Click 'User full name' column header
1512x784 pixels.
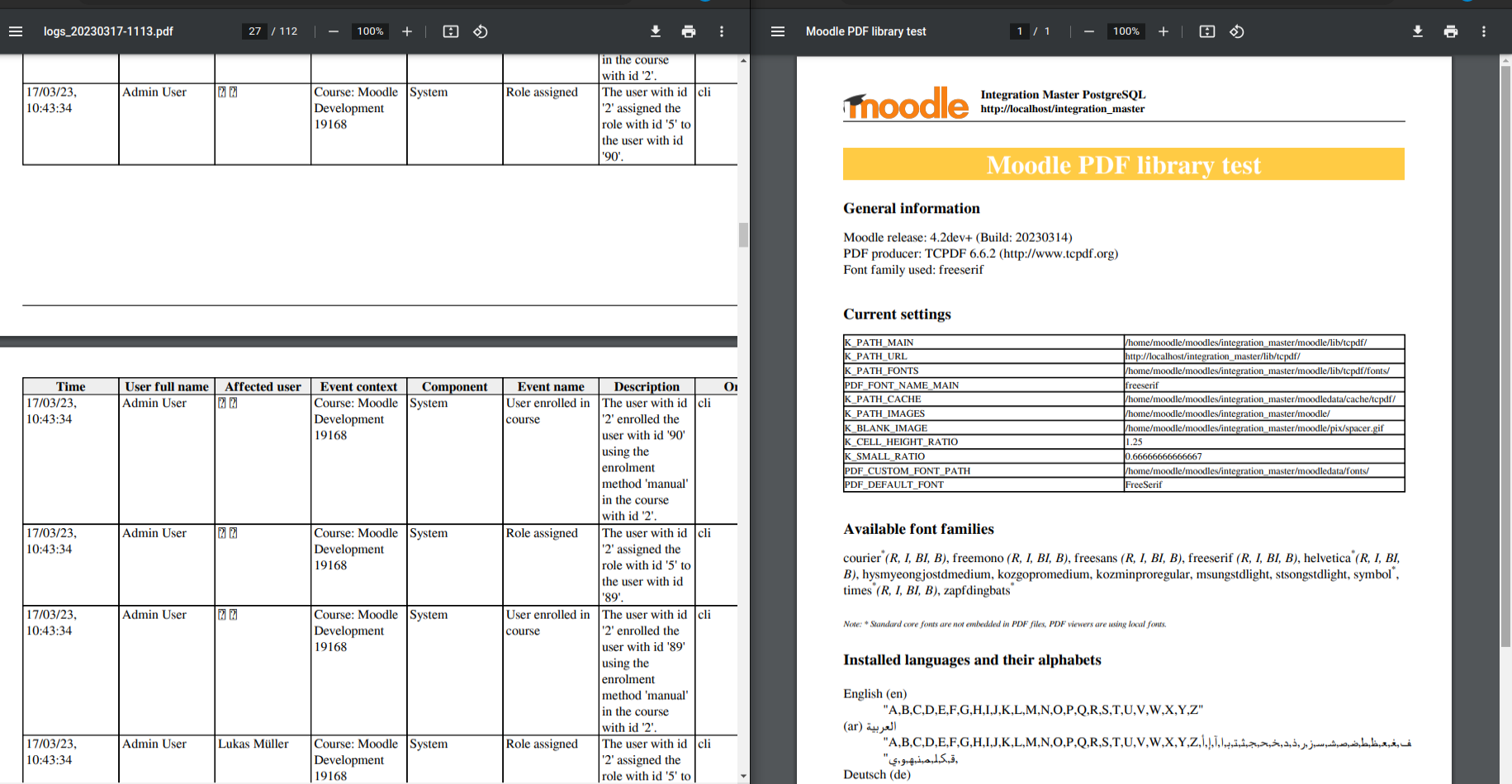(167, 386)
